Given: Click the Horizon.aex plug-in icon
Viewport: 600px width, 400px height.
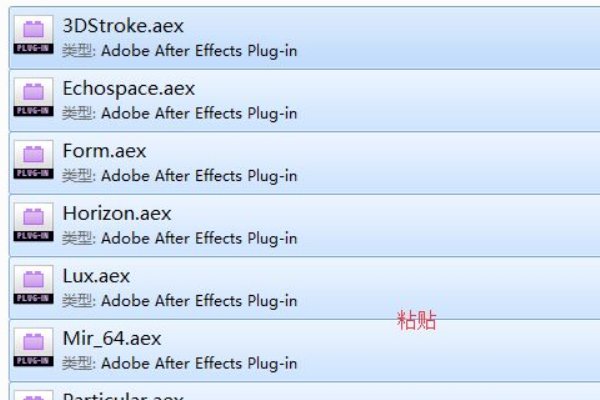Looking at the screenshot, I should pos(34,224).
